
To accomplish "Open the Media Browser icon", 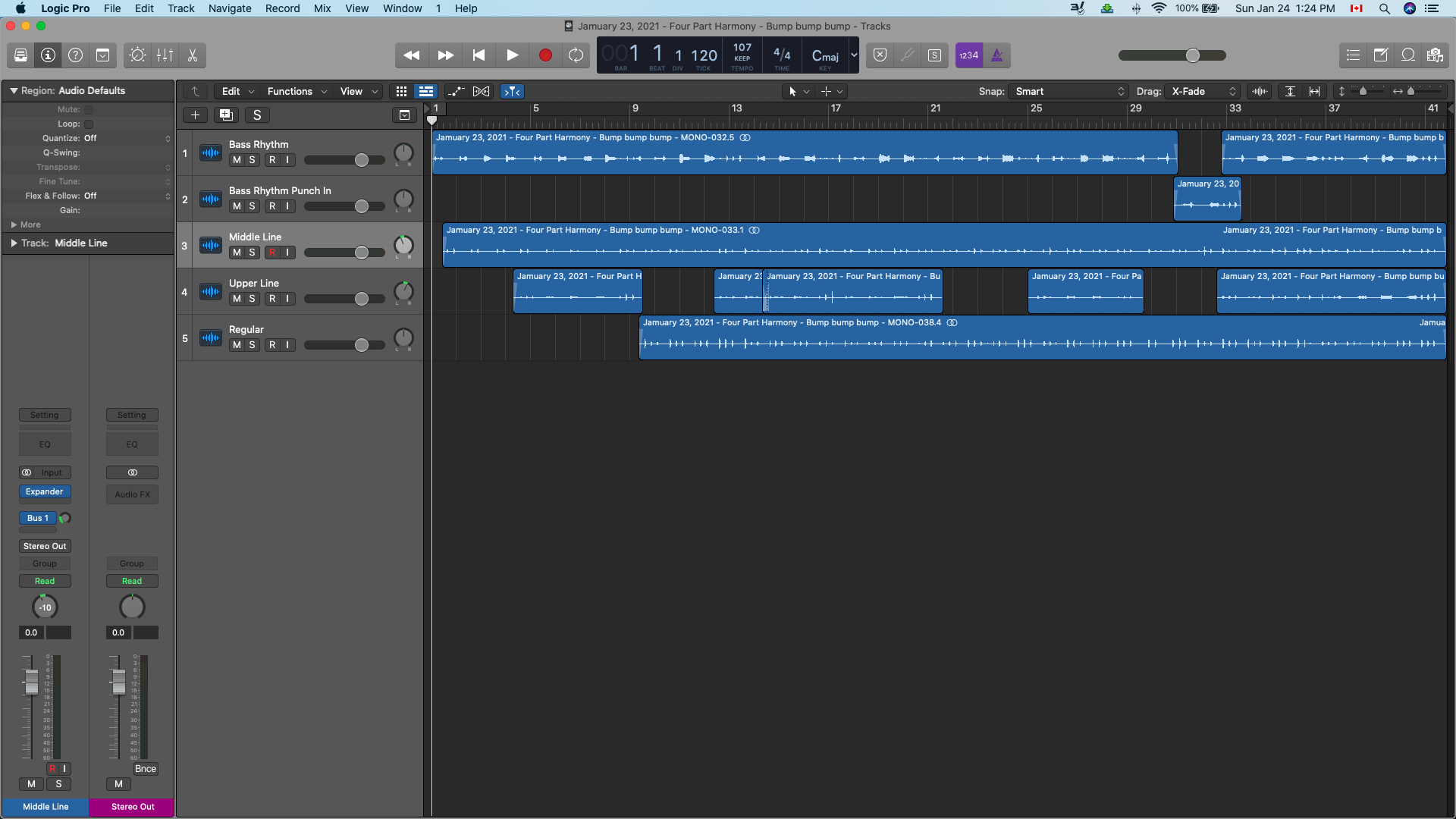I will tap(1435, 55).
